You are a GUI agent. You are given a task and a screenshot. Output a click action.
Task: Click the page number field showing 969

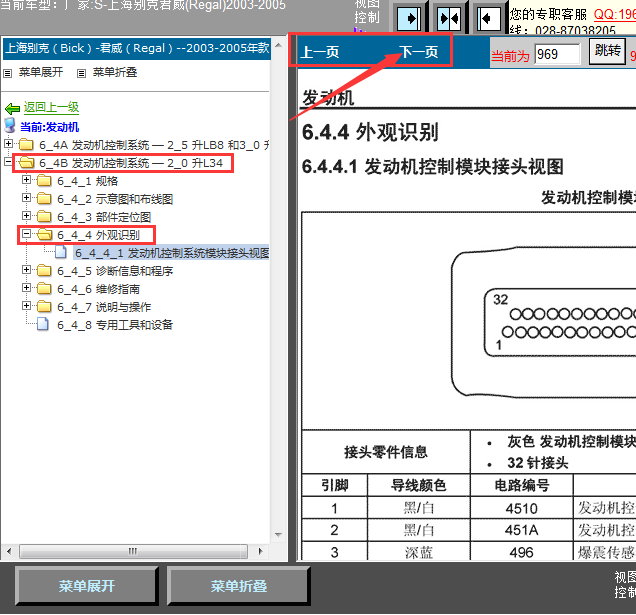pyautogui.click(x=557, y=54)
